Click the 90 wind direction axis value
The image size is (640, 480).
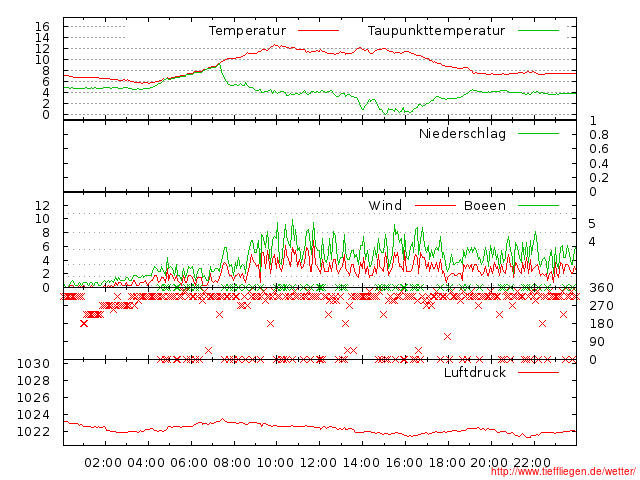coord(597,342)
